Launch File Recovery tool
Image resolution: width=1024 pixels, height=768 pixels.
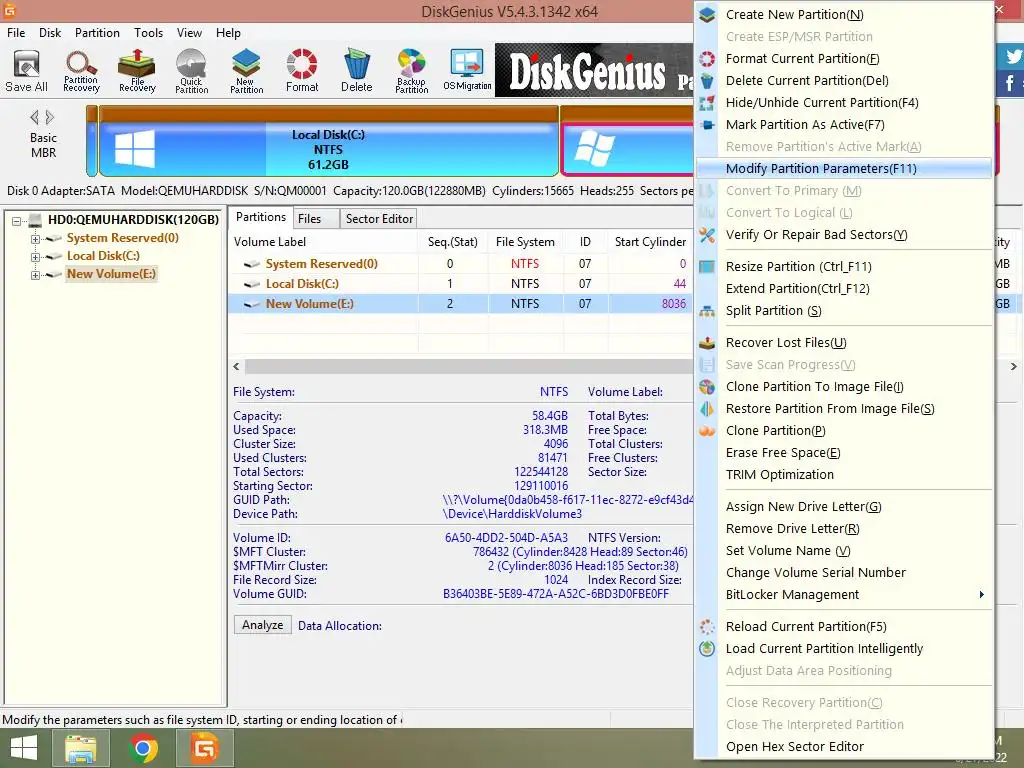tap(137, 71)
